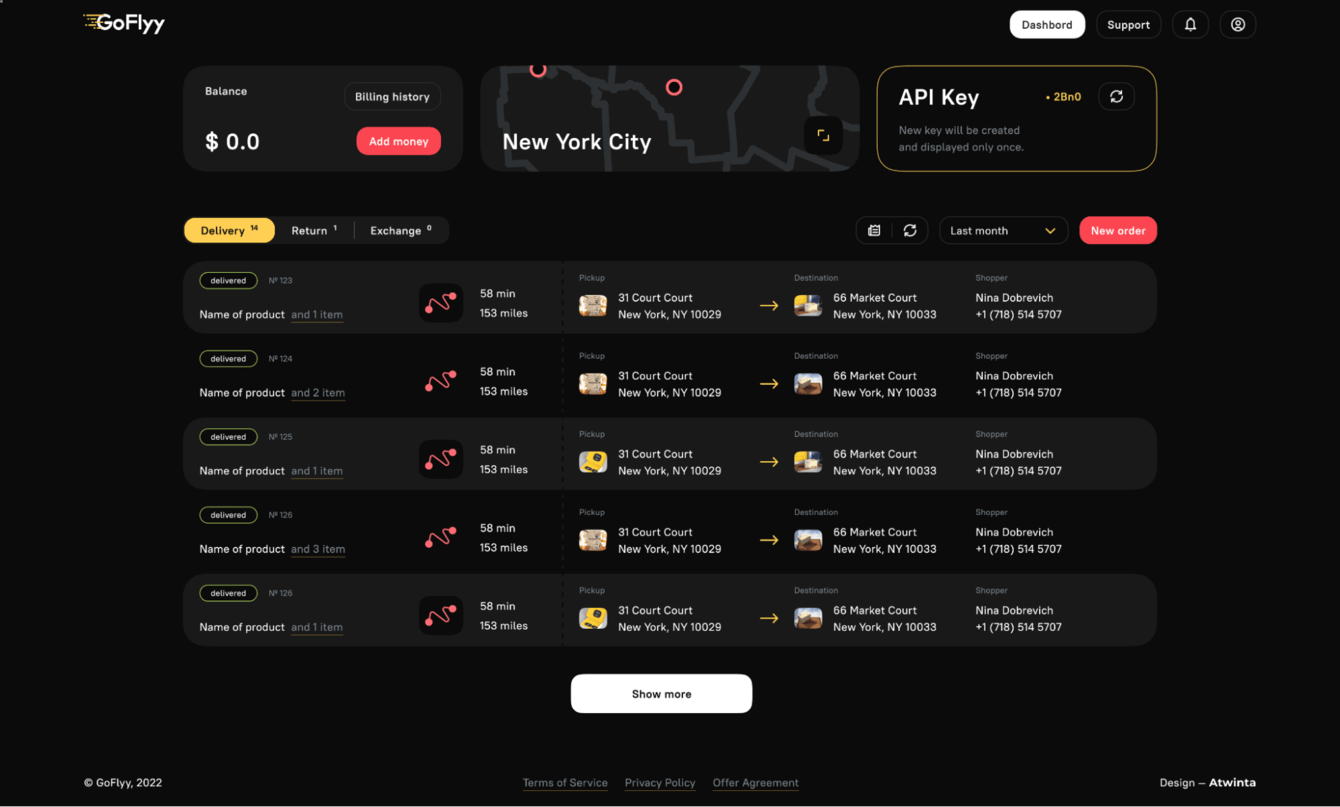1340x807 pixels.
Task: Open the "and 3 item" link
Action: 318,549
